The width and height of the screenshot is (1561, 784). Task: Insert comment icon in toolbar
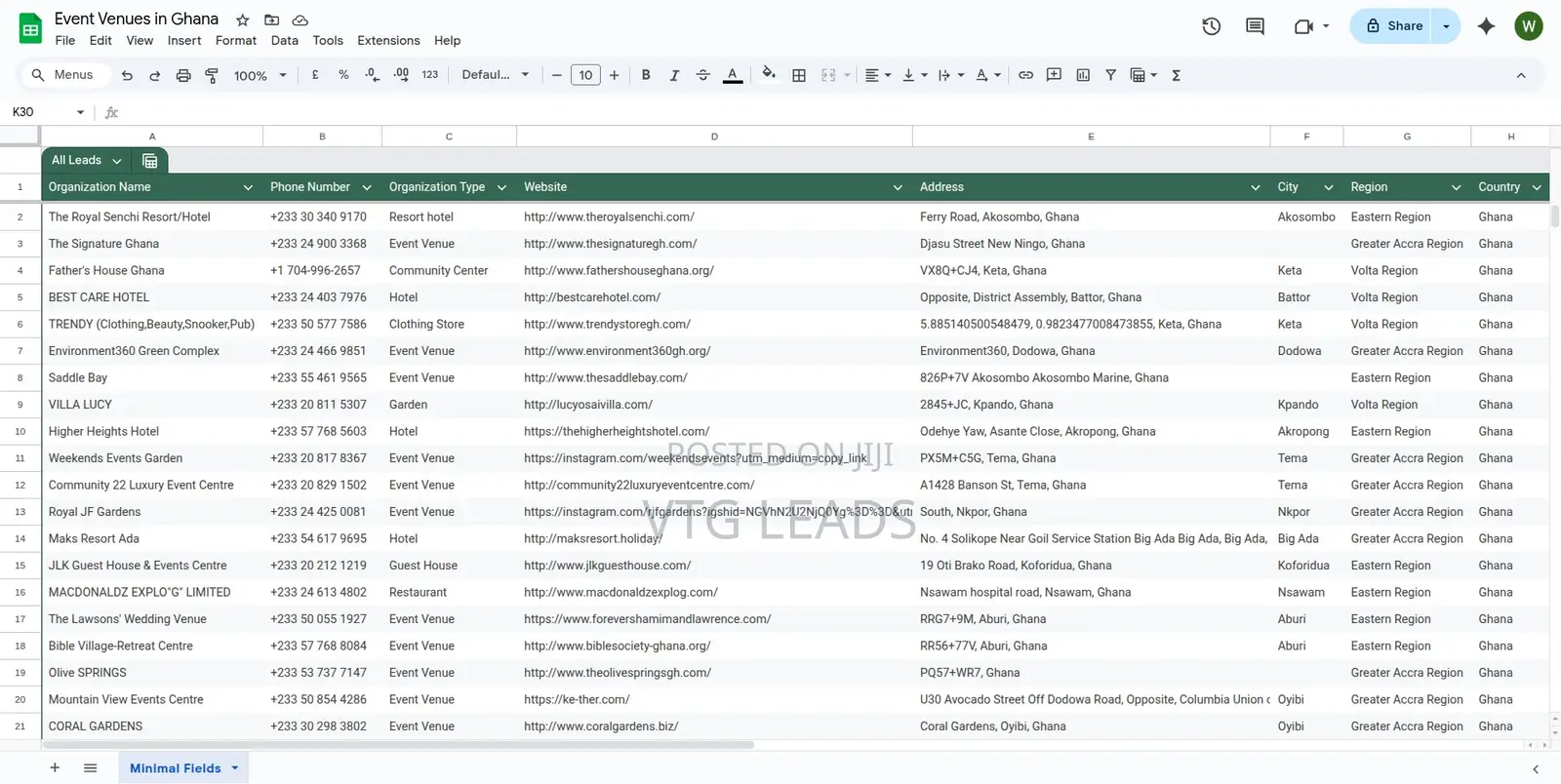[1054, 75]
